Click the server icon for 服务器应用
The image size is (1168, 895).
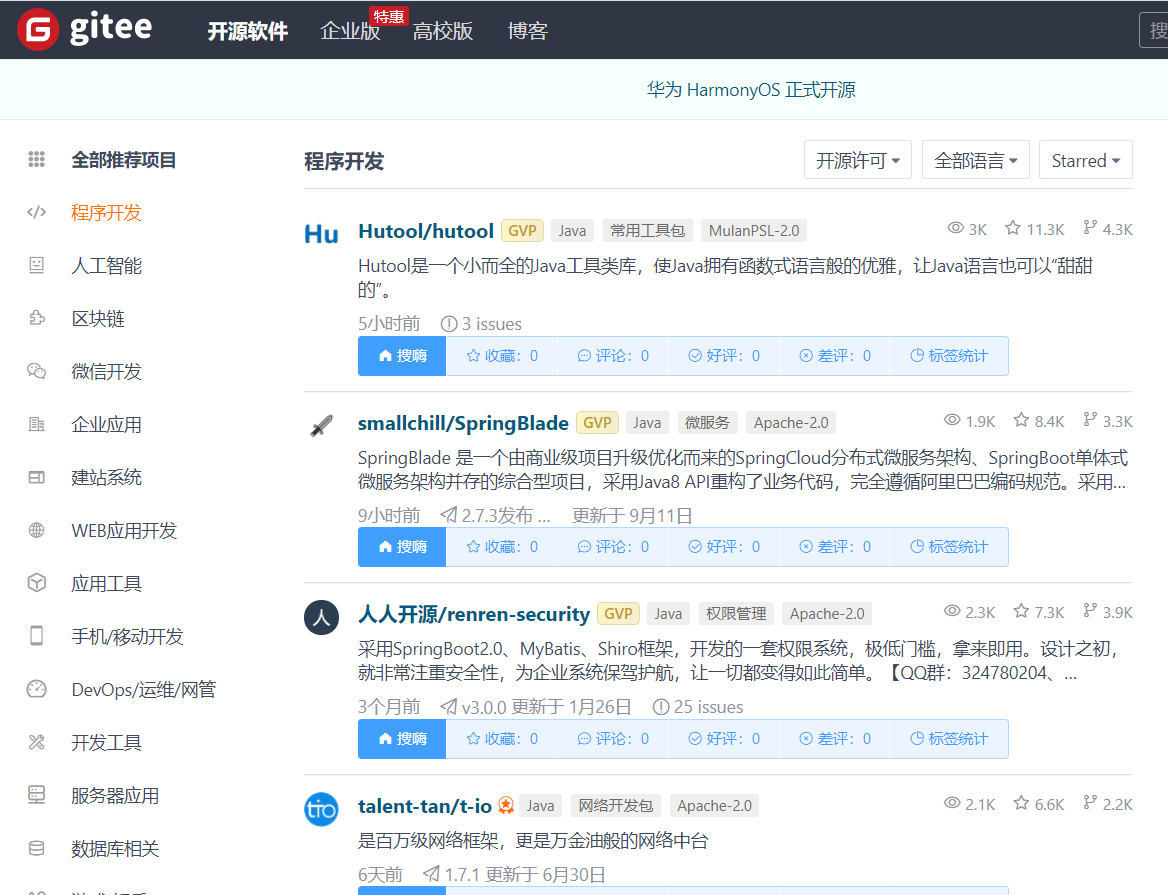[36, 795]
